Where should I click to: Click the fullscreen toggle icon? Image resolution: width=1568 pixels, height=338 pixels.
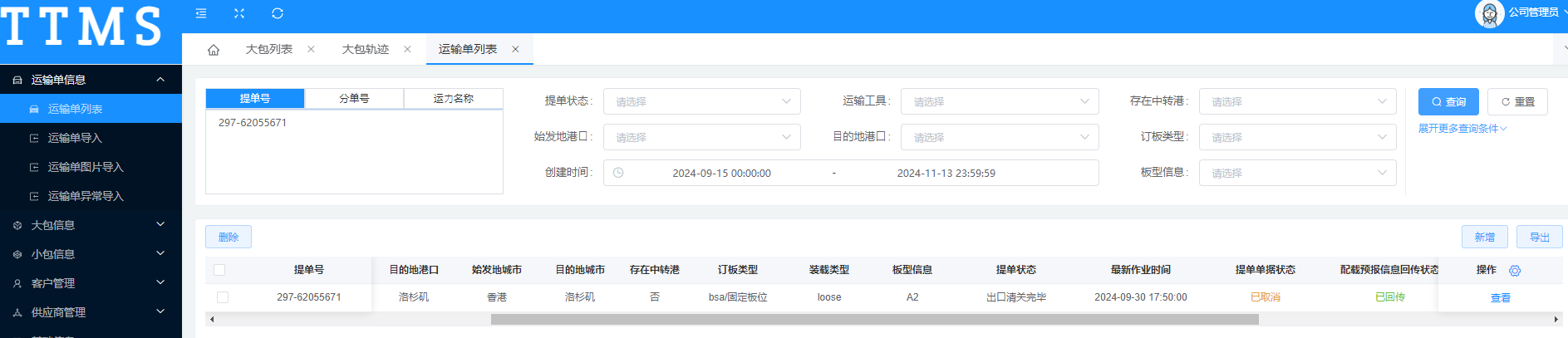pos(239,13)
